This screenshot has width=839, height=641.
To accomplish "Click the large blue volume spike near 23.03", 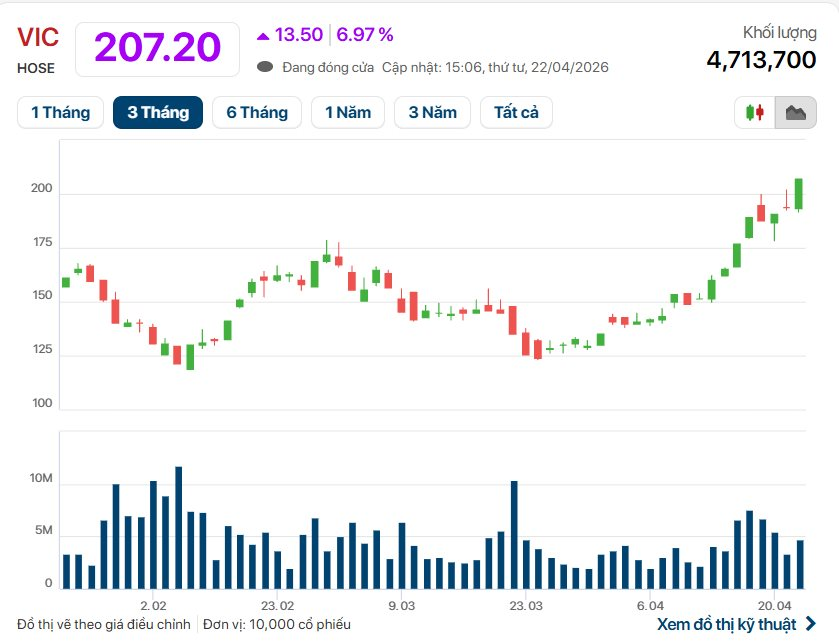I will point(514,530).
